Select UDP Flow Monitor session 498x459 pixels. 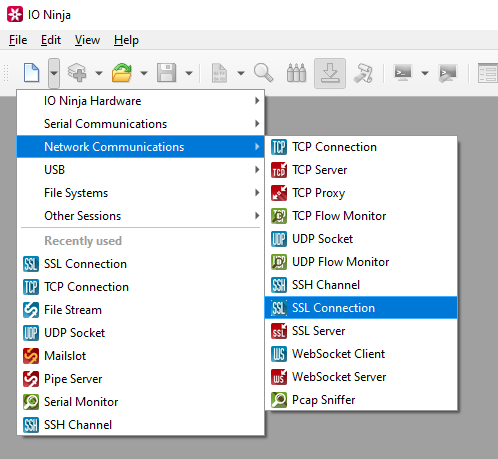coord(361,262)
